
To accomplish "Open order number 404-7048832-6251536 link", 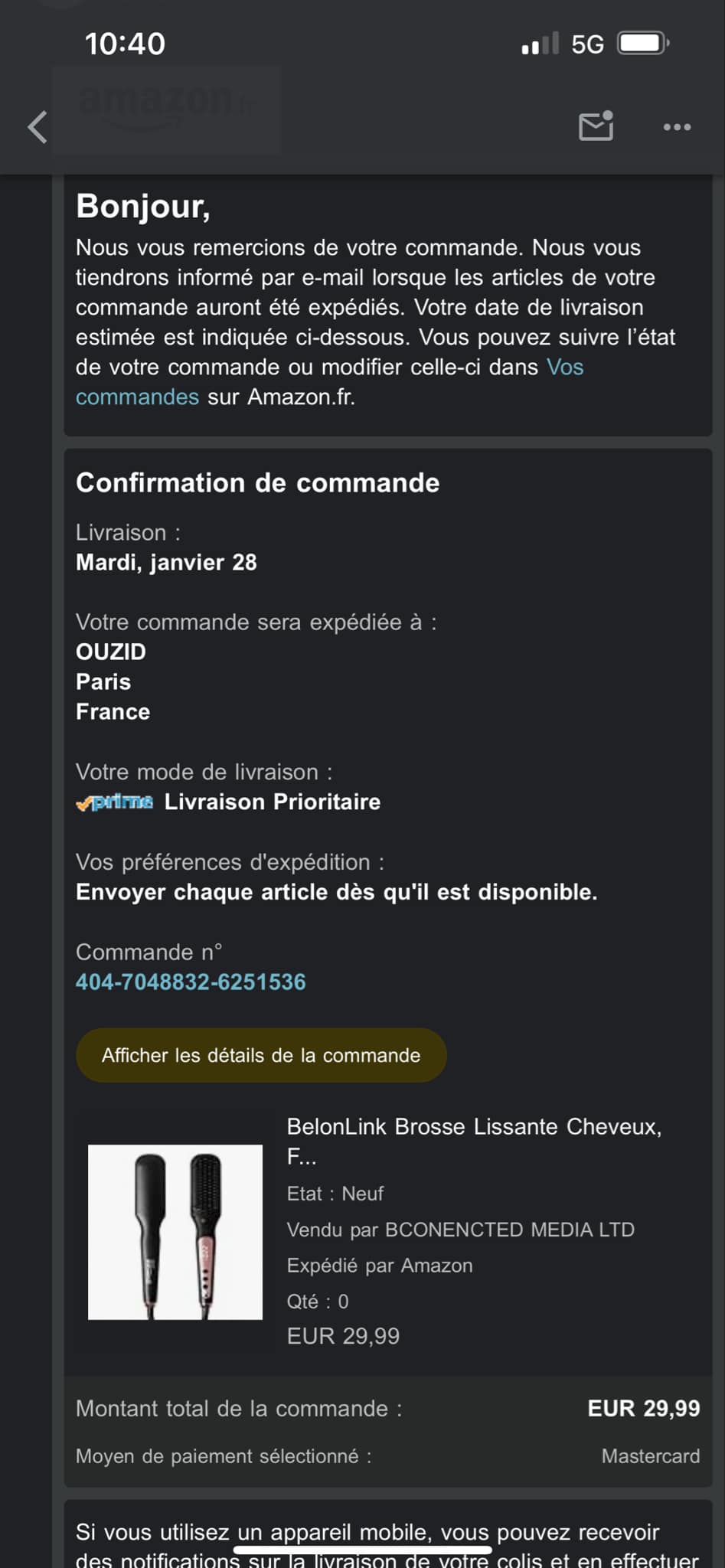I will 191,982.
